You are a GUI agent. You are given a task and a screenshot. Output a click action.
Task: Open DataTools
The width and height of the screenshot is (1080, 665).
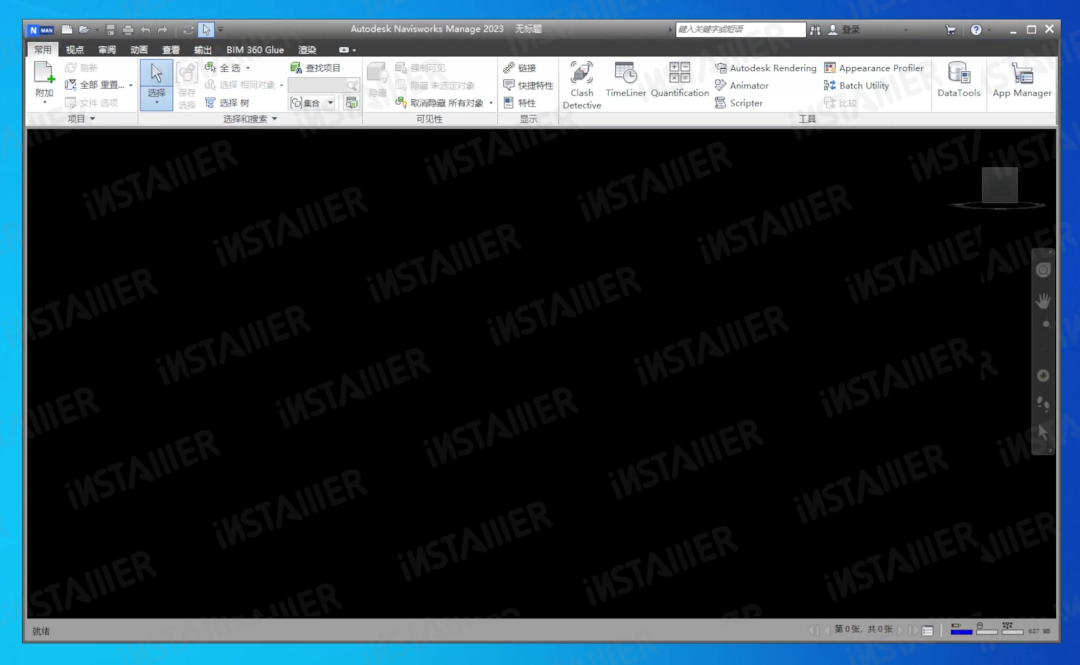pyautogui.click(x=958, y=80)
